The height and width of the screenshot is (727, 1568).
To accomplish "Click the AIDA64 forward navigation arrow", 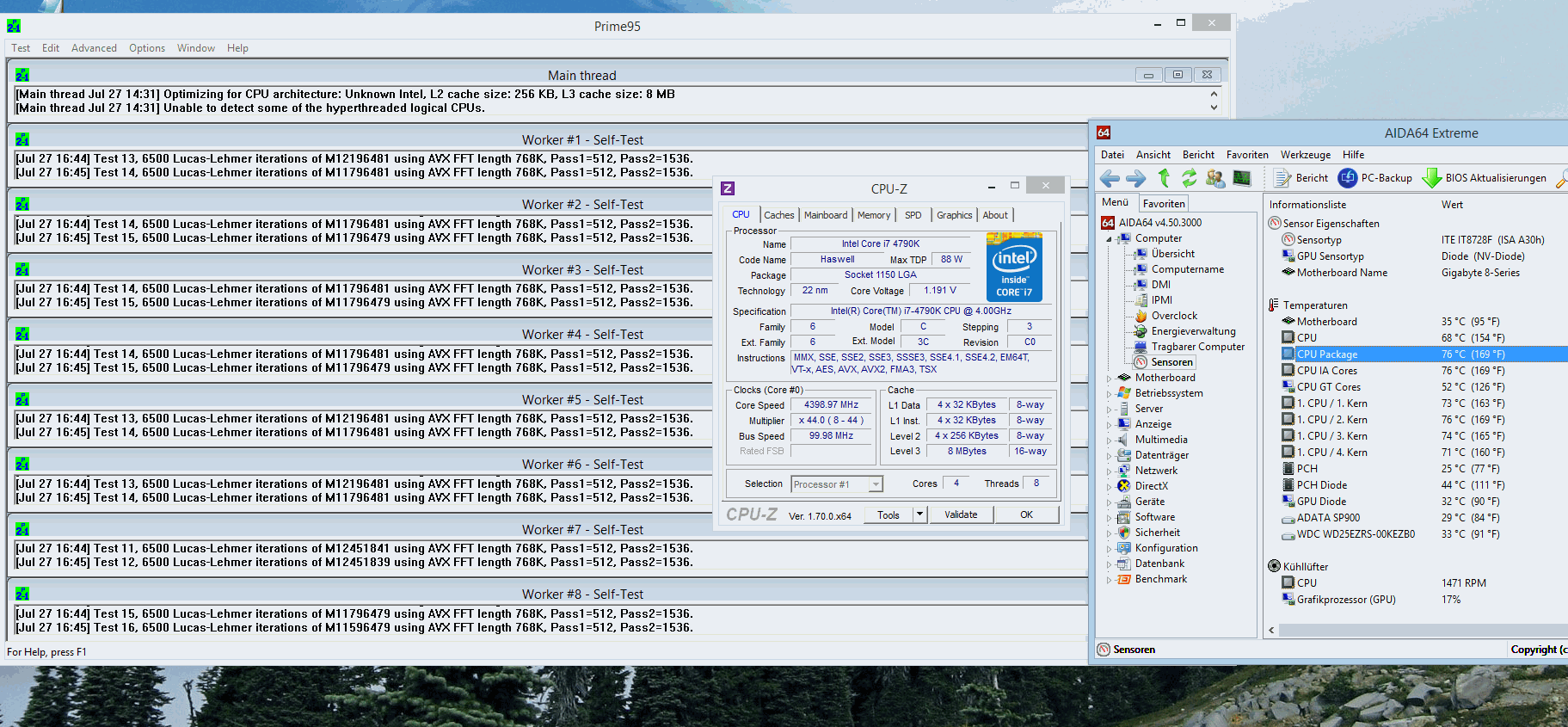I will point(1135,178).
